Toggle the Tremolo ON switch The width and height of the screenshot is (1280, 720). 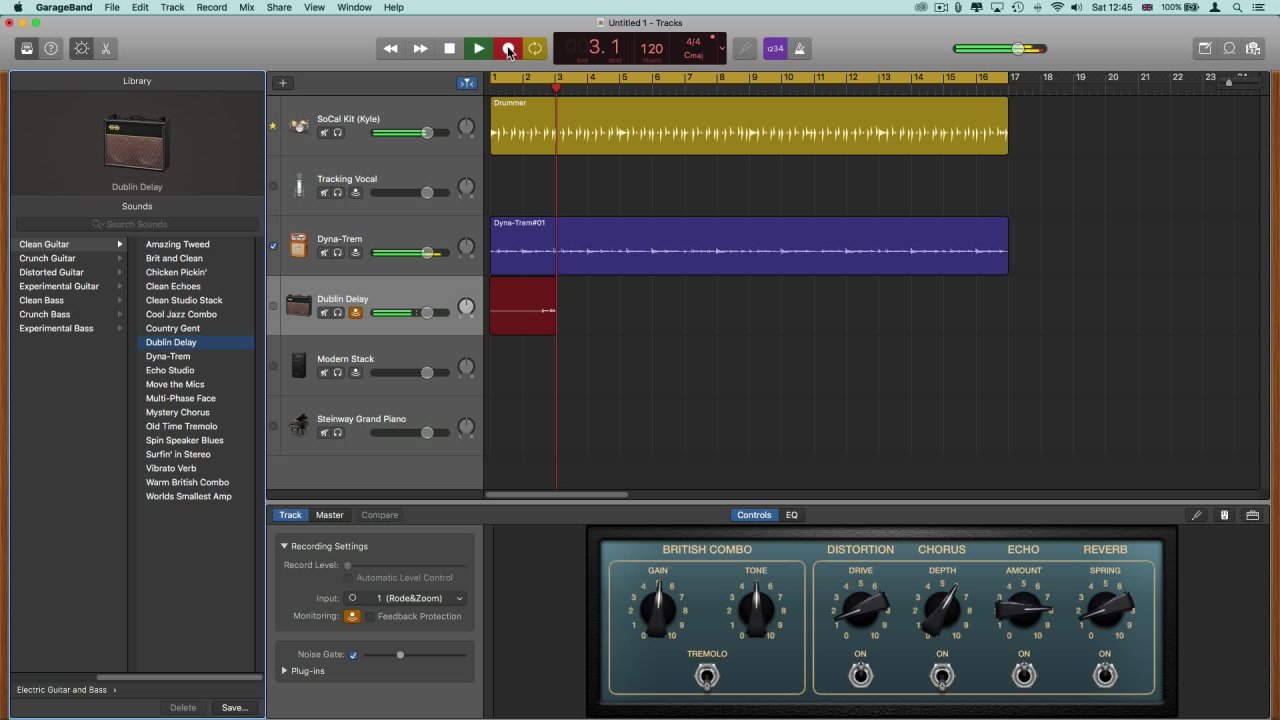[707, 677]
